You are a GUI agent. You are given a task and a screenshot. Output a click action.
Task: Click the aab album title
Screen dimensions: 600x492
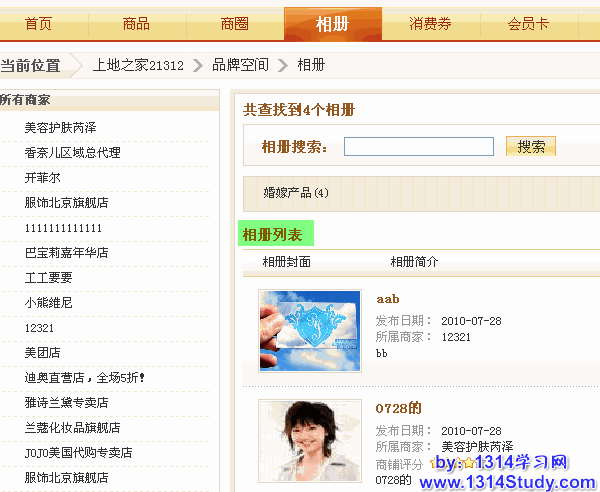[x=387, y=298]
